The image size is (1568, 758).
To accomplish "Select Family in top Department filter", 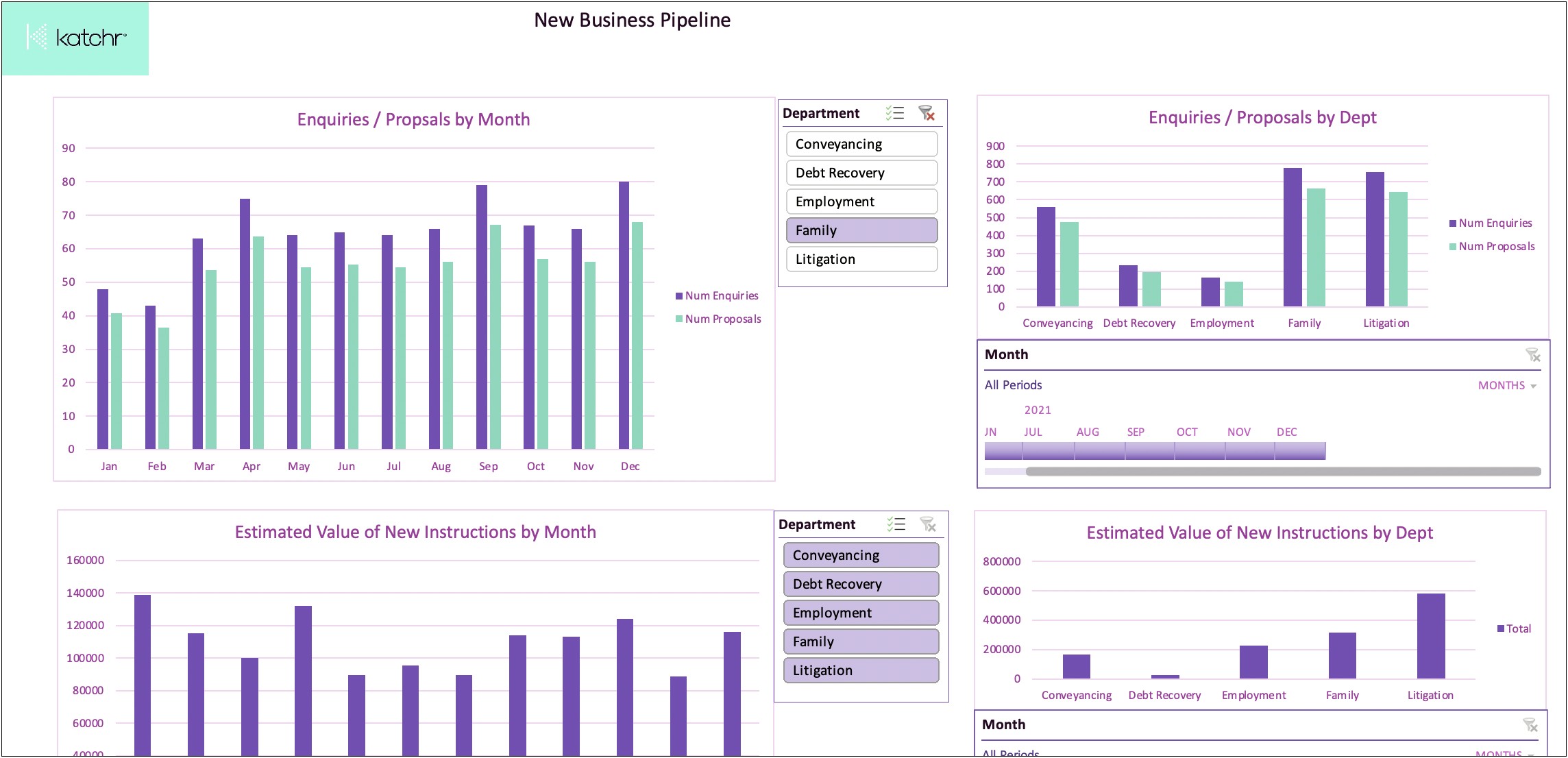I will pos(861,229).
